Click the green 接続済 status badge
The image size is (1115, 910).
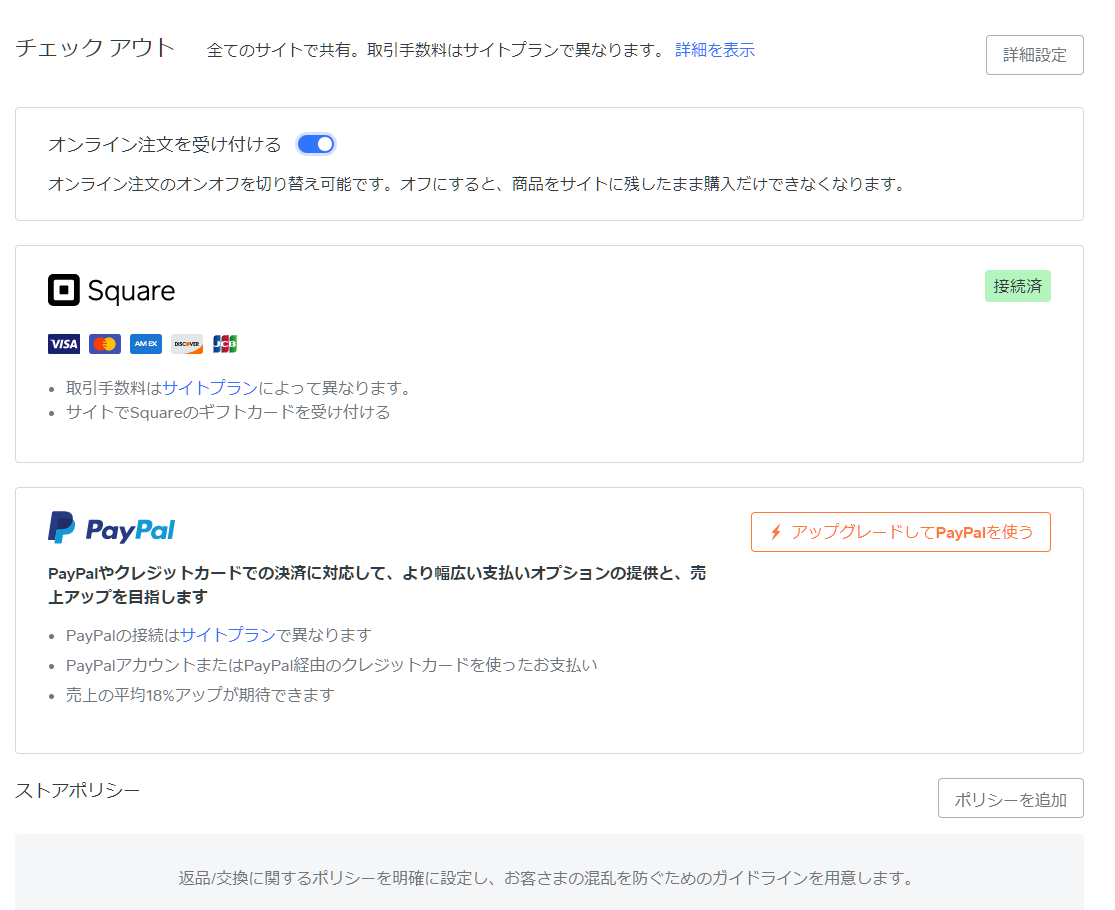click(1017, 286)
